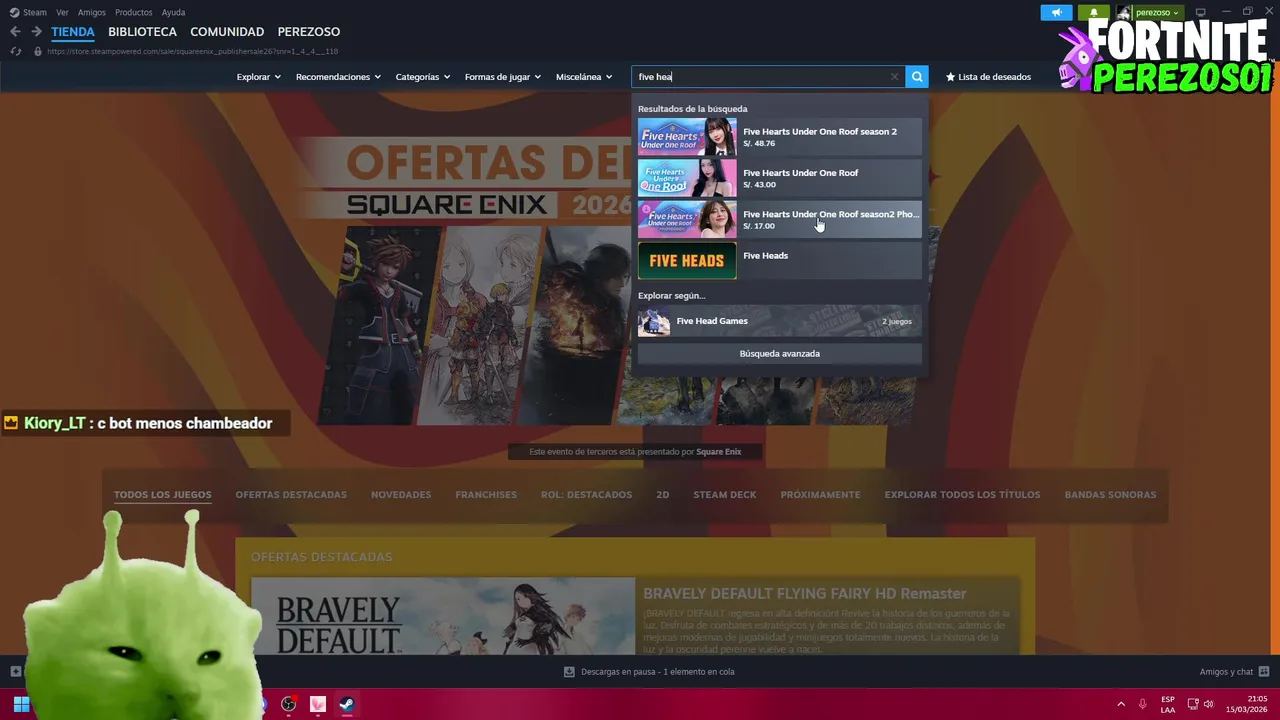Switch to the COMUNIDAD tab
This screenshot has height=720, width=1280.
(x=227, y=32)
